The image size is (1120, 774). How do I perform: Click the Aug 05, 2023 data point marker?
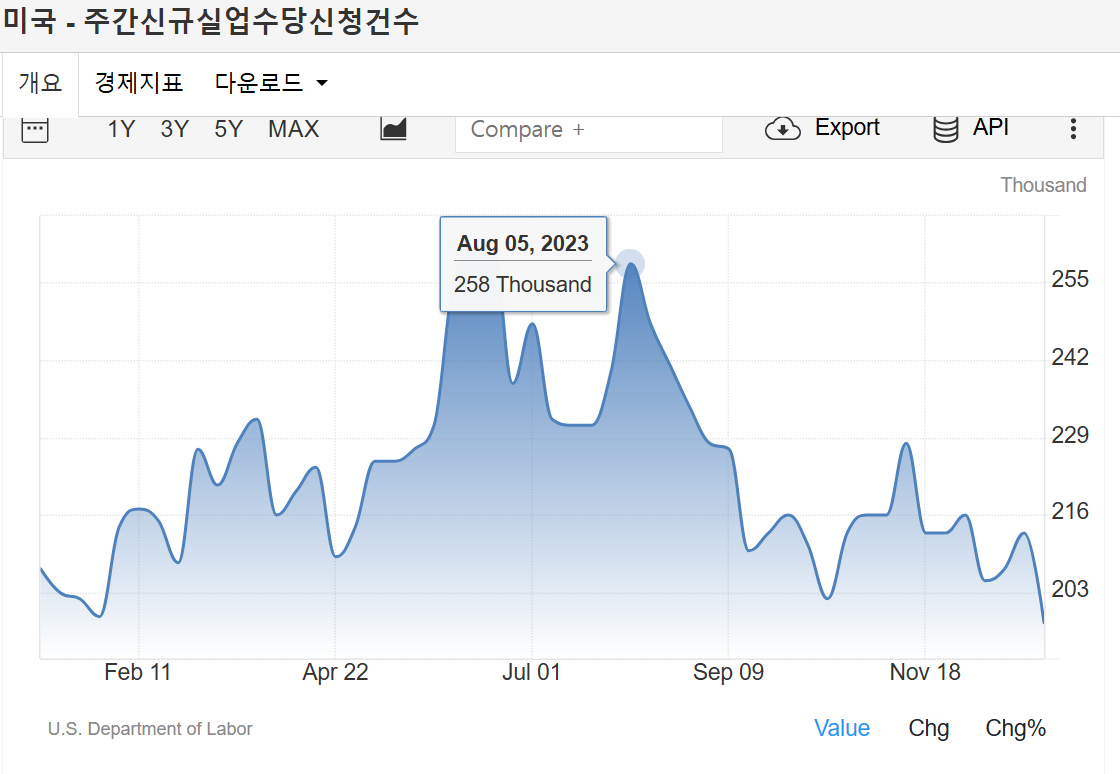pyautogui.click(x=631, y=263)
